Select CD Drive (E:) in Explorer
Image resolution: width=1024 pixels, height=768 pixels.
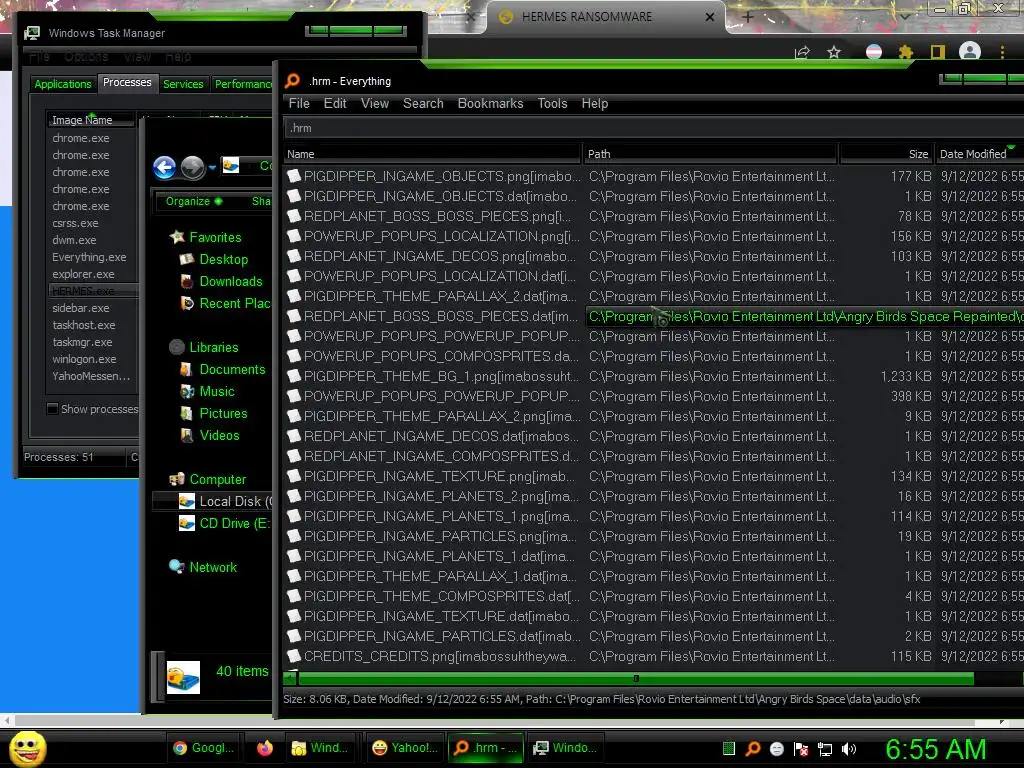coord(225,523)
